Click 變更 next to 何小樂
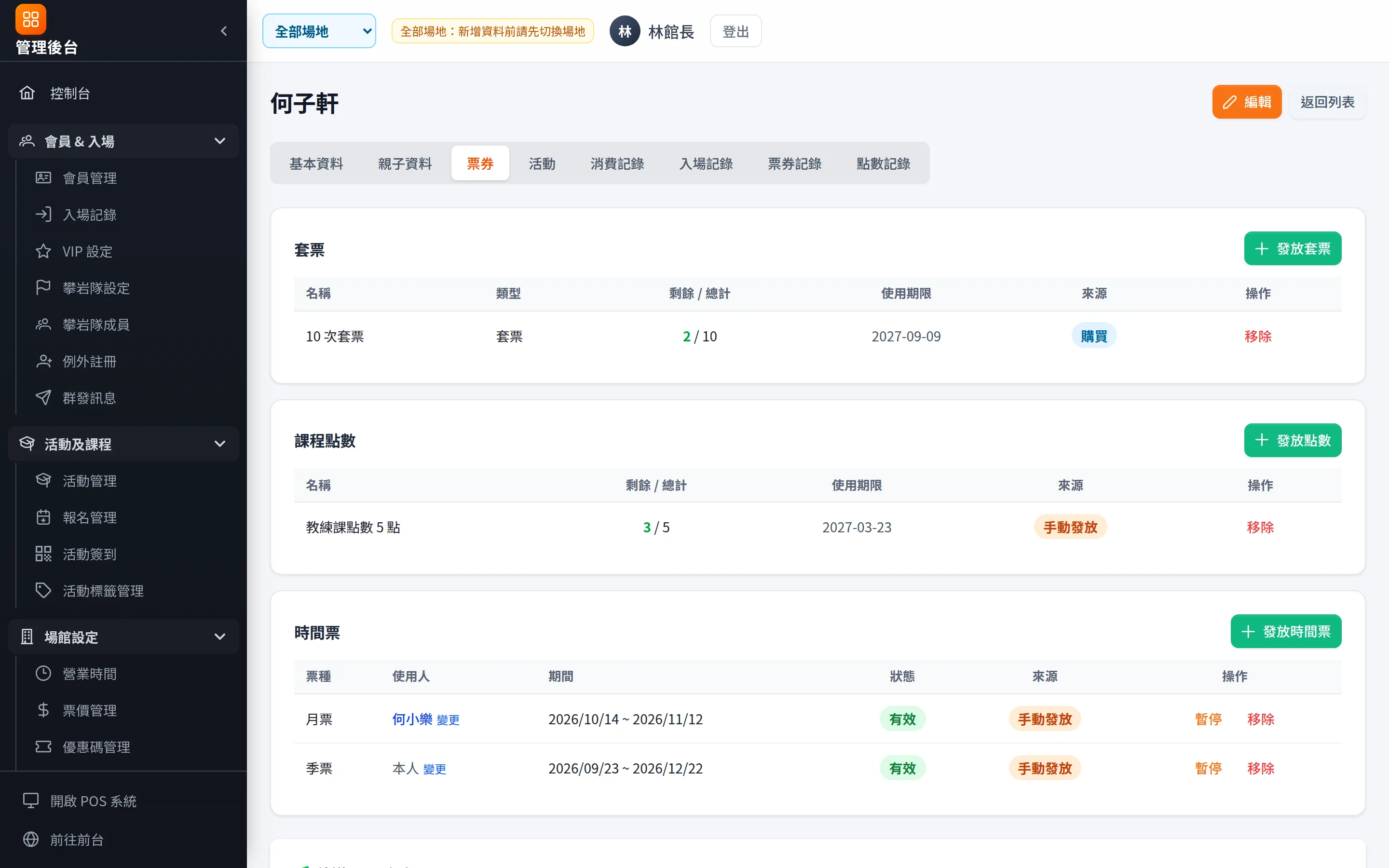1389x868 pixels. [x=448, y=720]
